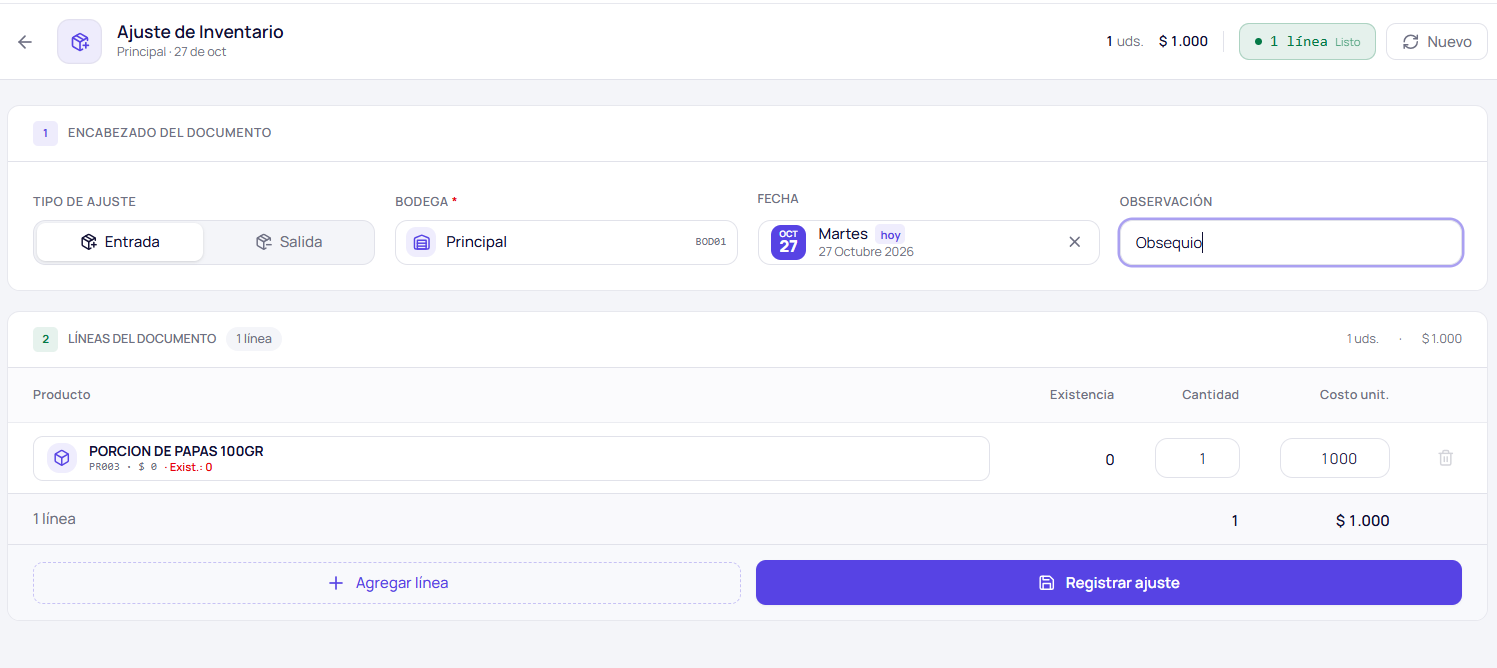Click the BOD01 warehouse code
The height and width of the screenshot is (668, 1497).
(711, 242)
